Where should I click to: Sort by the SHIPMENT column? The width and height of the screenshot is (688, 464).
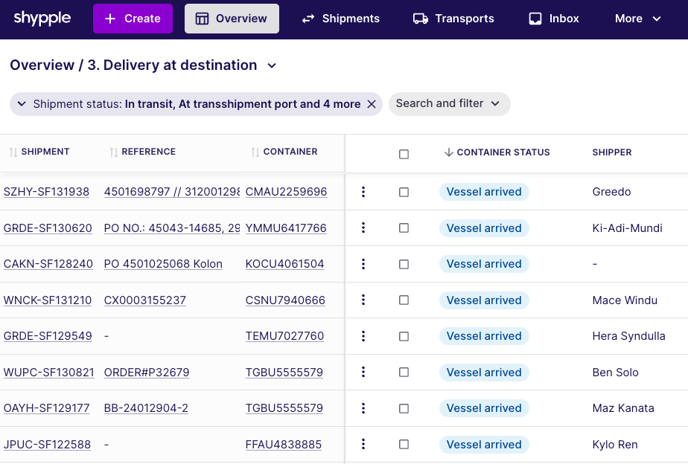click(x=39, y=152)
